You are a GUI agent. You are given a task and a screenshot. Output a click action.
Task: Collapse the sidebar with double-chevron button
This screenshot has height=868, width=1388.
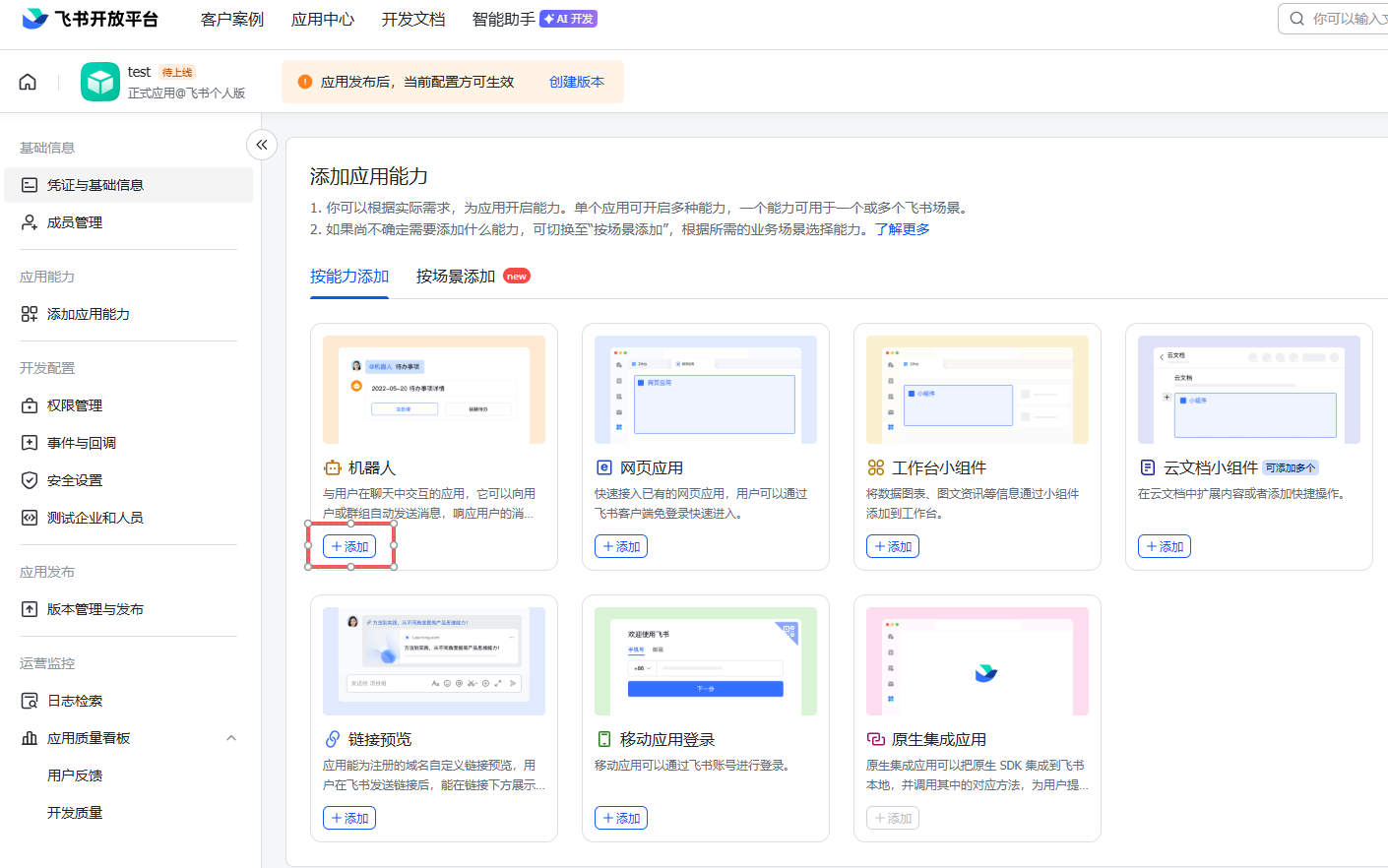[x=261, y=145]
